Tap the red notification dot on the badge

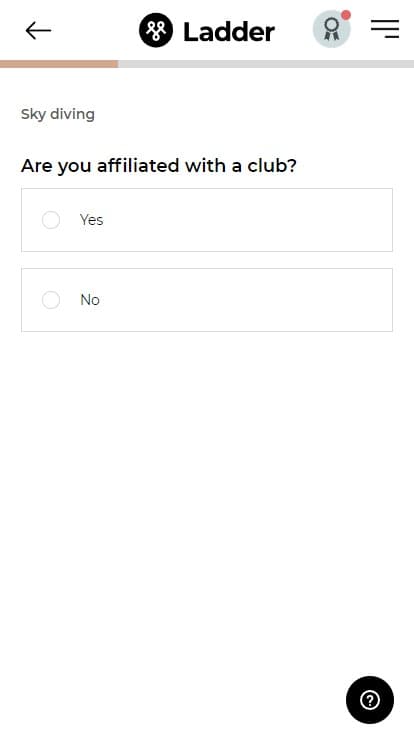346,15
